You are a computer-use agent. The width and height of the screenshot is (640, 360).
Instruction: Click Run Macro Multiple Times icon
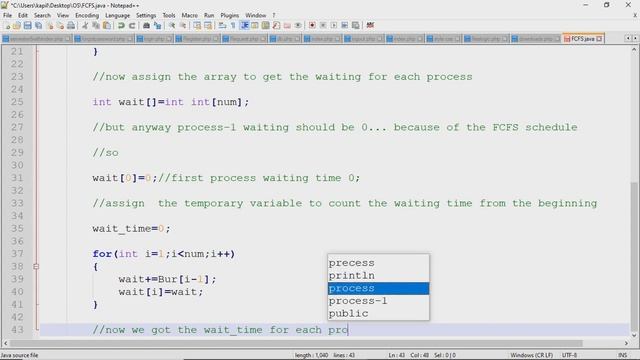(x=344, y=25)
